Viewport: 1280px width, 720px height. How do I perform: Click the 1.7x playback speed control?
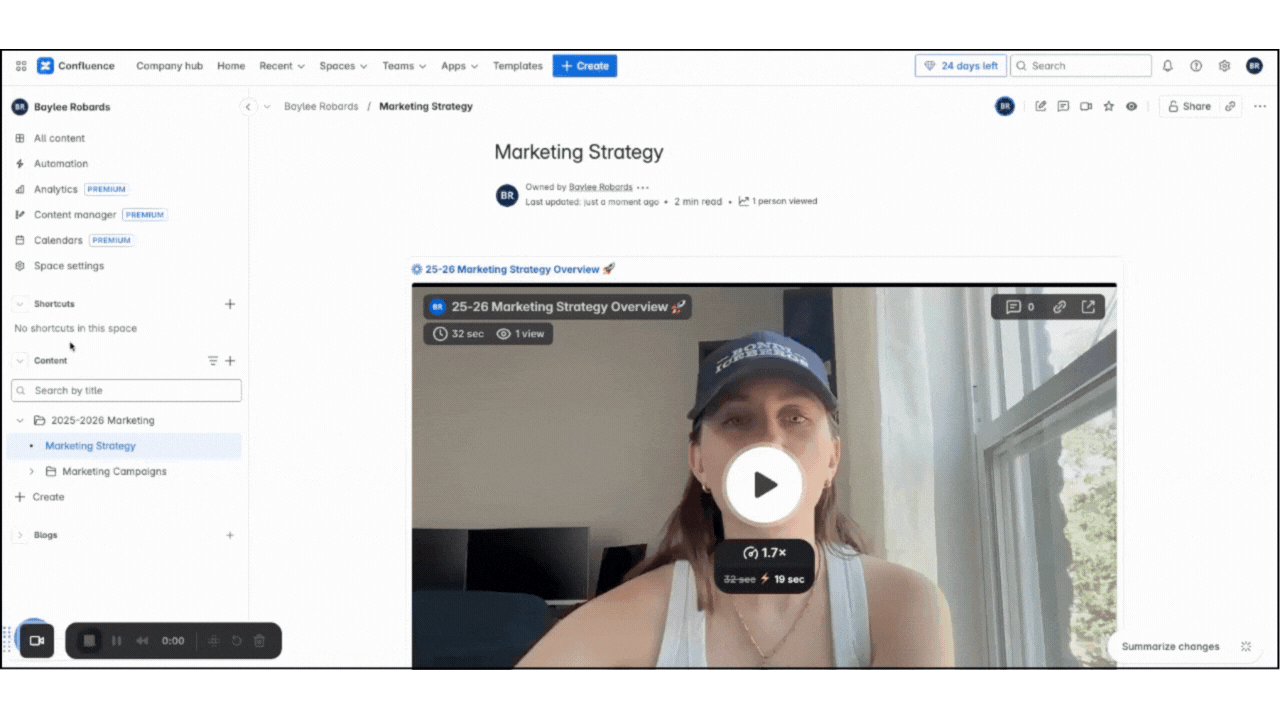[x=764, y=552]
